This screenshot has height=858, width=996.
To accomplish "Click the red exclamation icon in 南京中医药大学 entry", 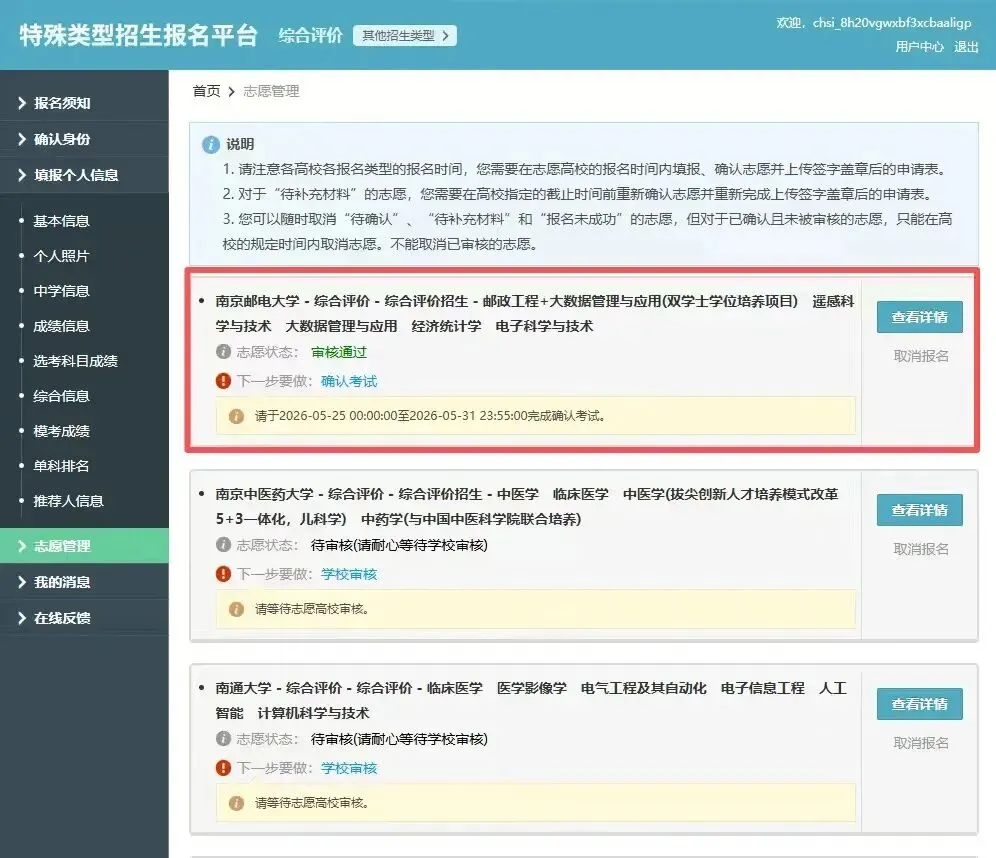I will click(x=224, y=574).
